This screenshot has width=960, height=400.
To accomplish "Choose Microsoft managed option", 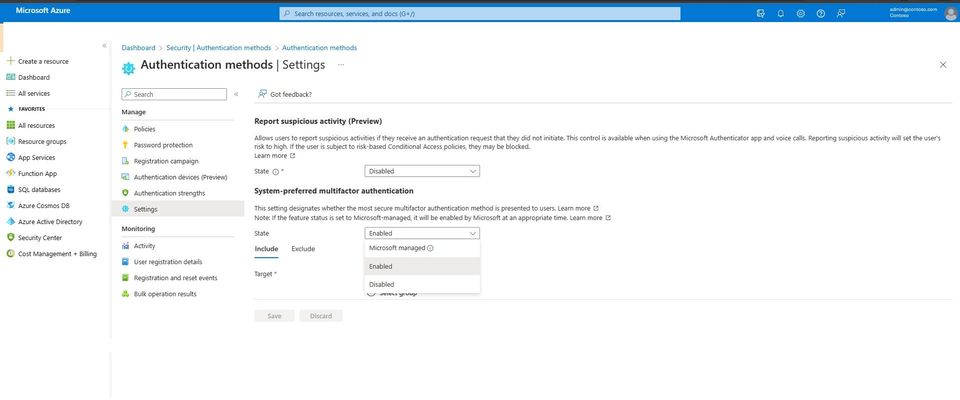I will click(422, 248).
